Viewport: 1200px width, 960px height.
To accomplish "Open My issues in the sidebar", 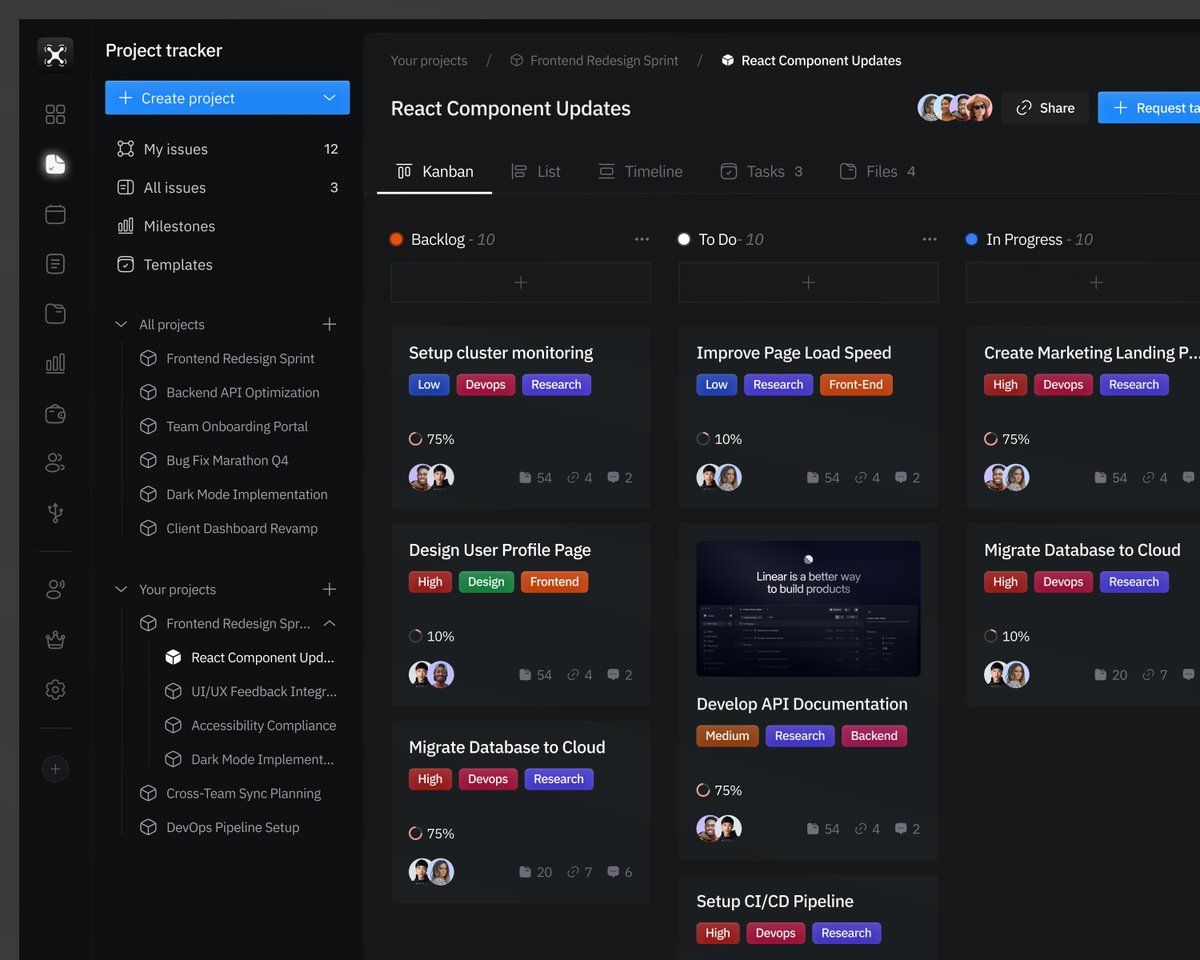I will point(228,149).
